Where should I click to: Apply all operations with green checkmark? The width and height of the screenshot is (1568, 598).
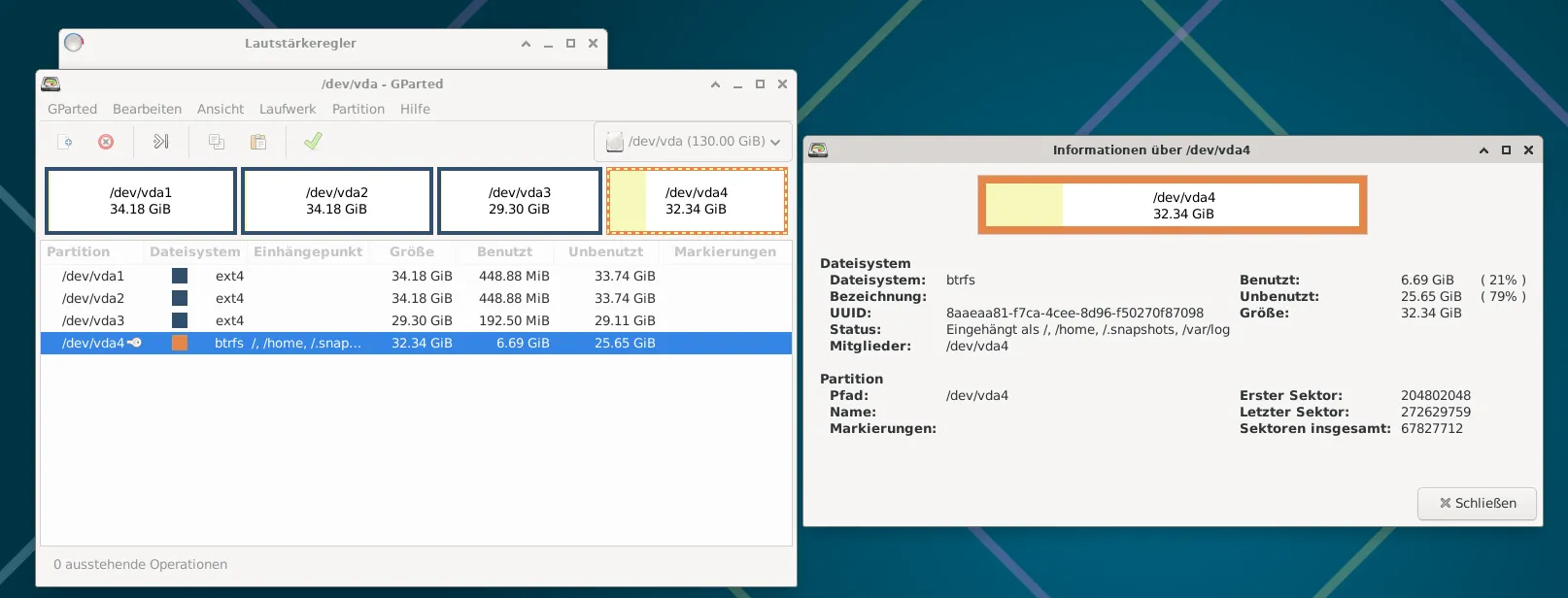[313, 142]
